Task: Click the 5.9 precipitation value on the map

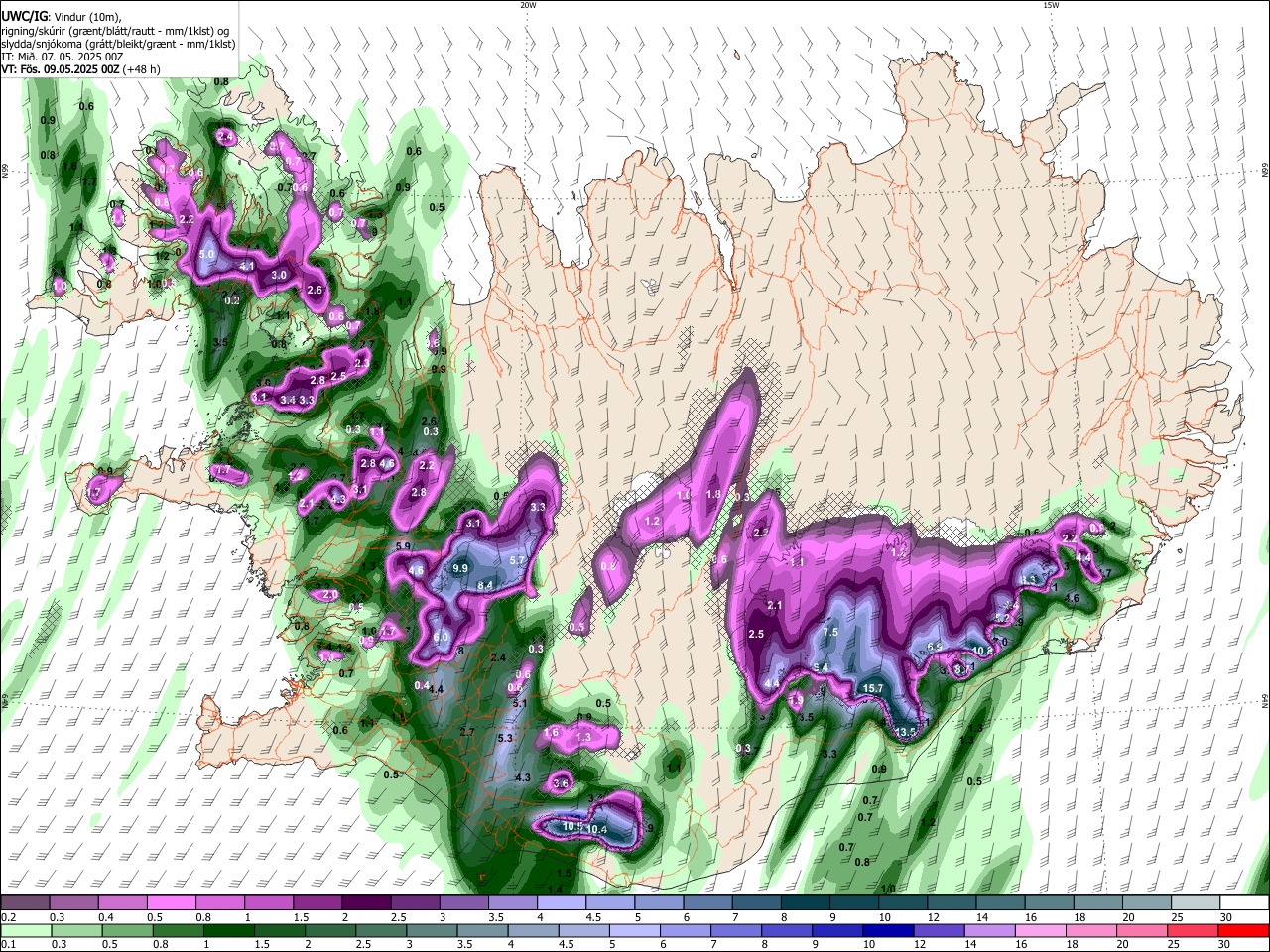Action: (x=403, y=546)
